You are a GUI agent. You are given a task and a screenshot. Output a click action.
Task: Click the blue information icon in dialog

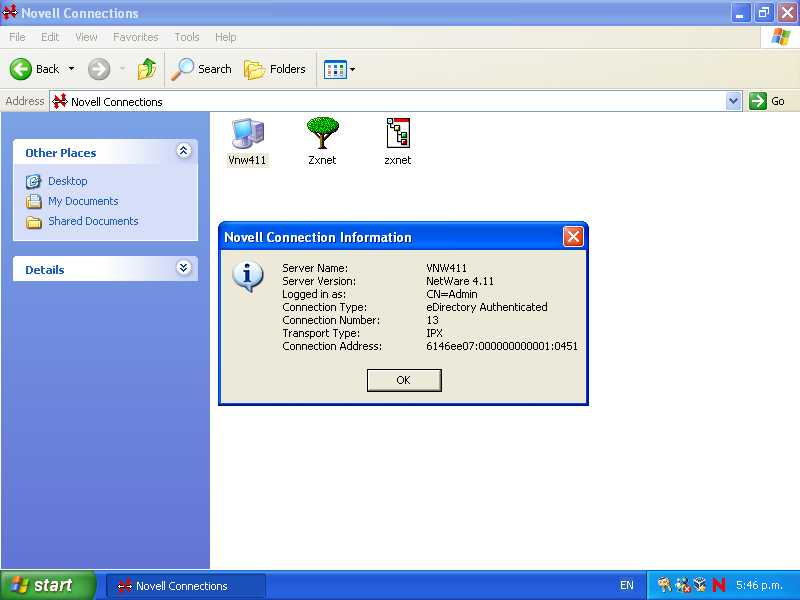pos(248,277)
